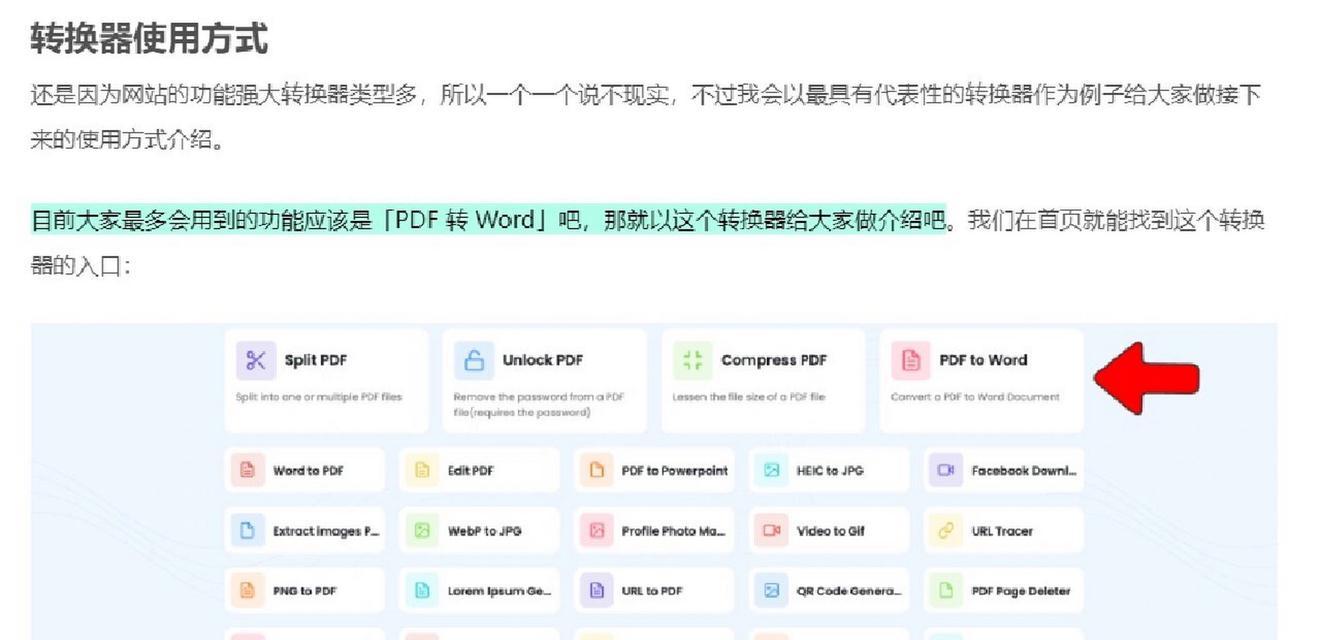Click the Video to Gif label text
Viewport: 1321px width, 640px height.
tap(831, 531)
